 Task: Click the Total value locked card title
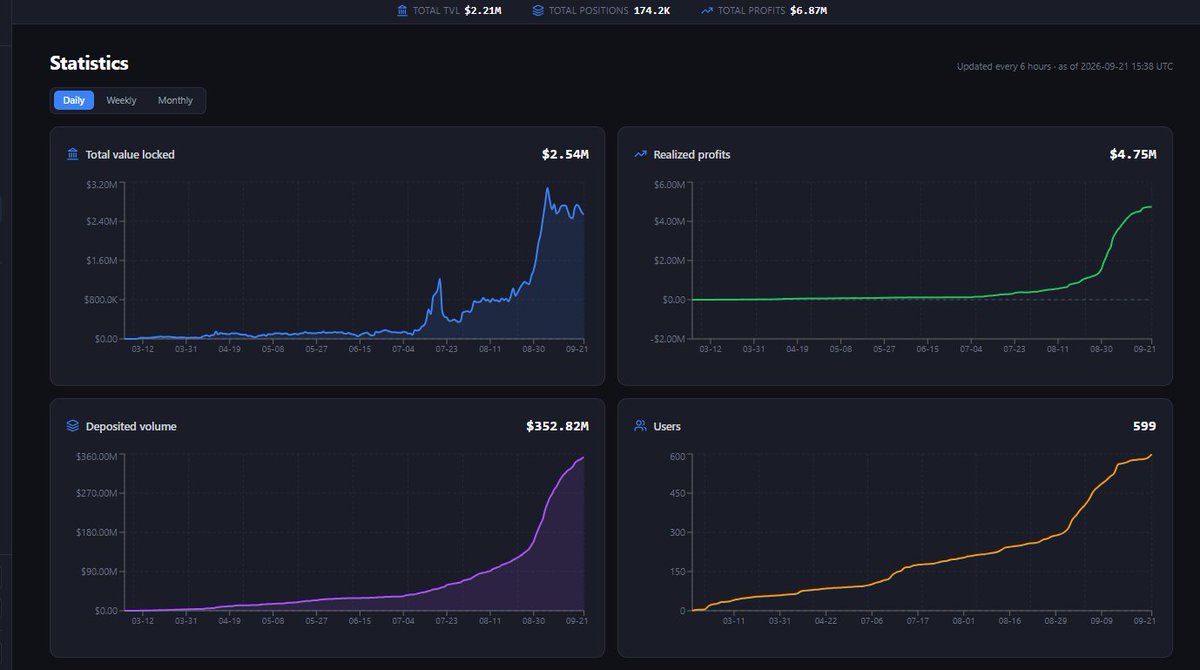click(x=130, y=155)
